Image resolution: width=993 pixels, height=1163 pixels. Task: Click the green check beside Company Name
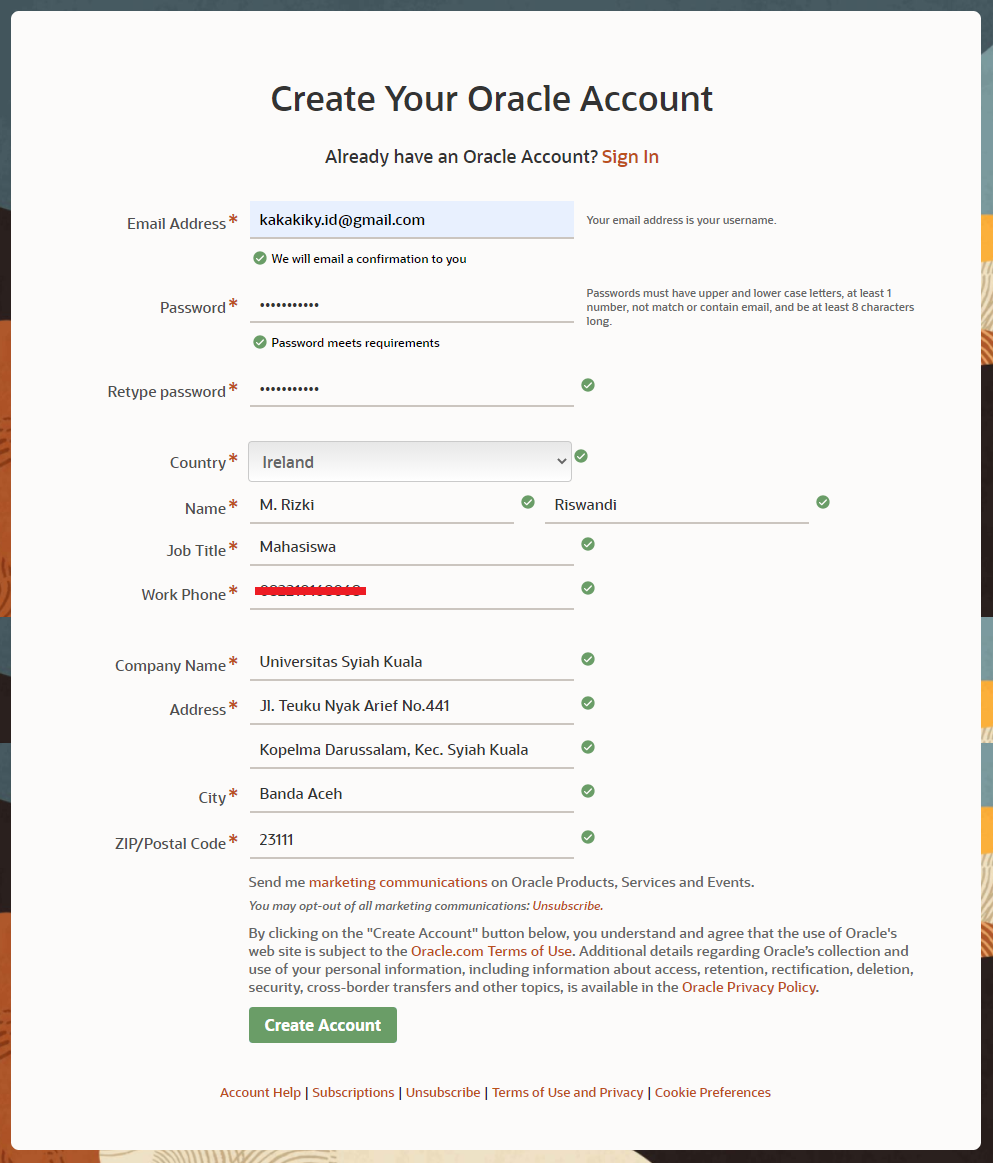[x=587, y=659]
